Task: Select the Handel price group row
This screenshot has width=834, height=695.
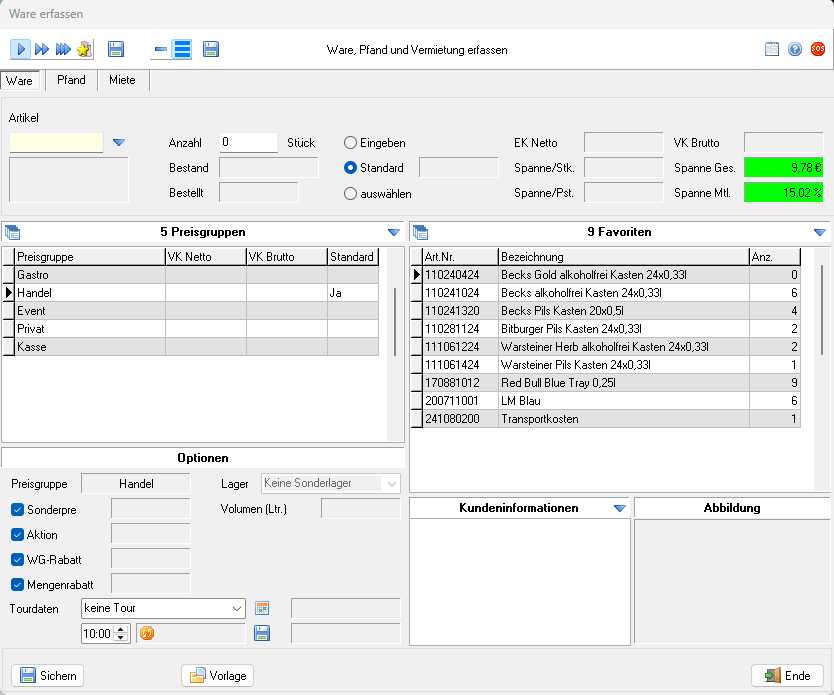Action: (190, 293)
